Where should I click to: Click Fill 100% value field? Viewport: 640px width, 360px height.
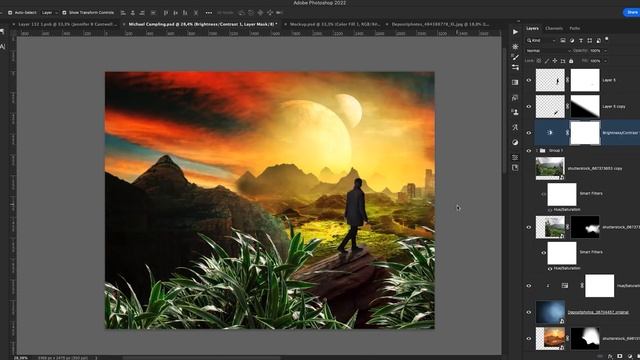pos(596,61)
